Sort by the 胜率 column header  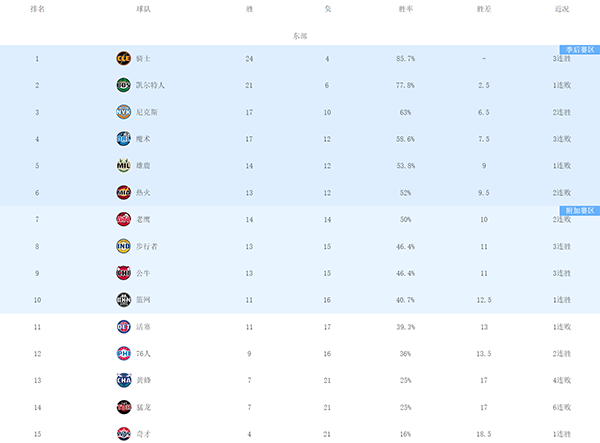[x=405, y=9]
